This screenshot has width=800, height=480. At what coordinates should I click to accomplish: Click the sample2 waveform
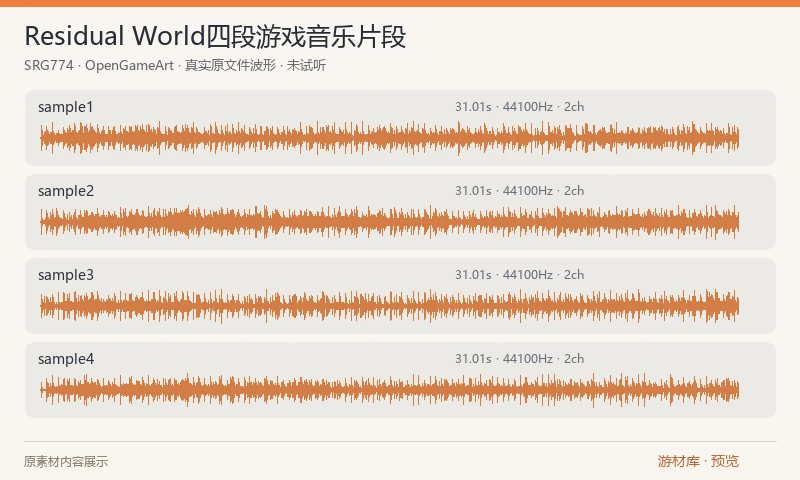pyautogui.click(x=390, y=222)
